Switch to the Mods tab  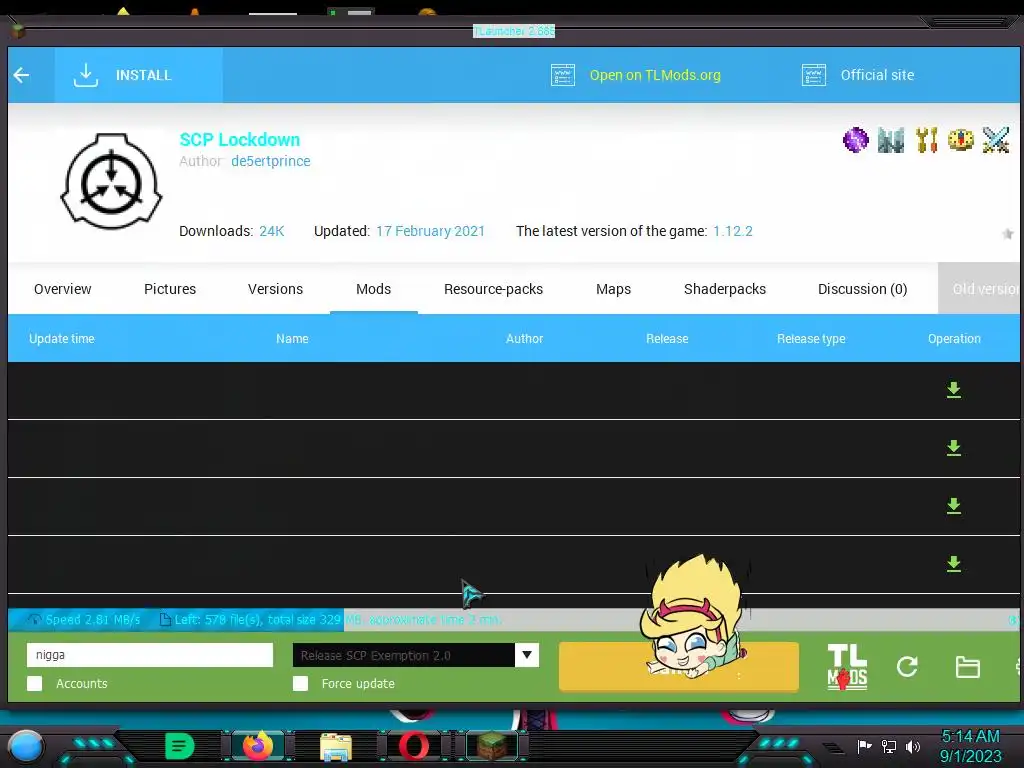click(x=374, y=289)
